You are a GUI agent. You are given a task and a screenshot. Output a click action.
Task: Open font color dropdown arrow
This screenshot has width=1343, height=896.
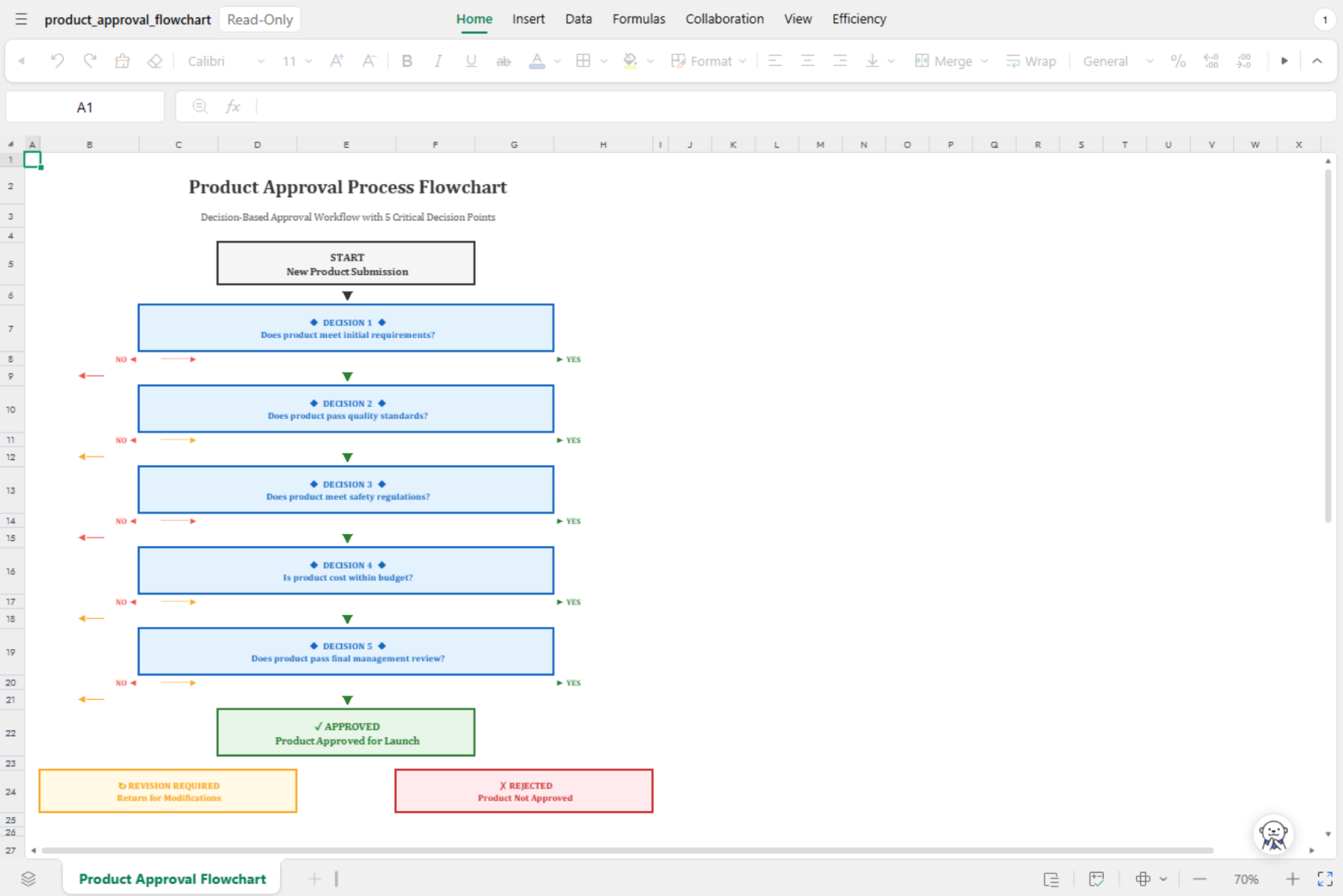(x=557, y=61)
